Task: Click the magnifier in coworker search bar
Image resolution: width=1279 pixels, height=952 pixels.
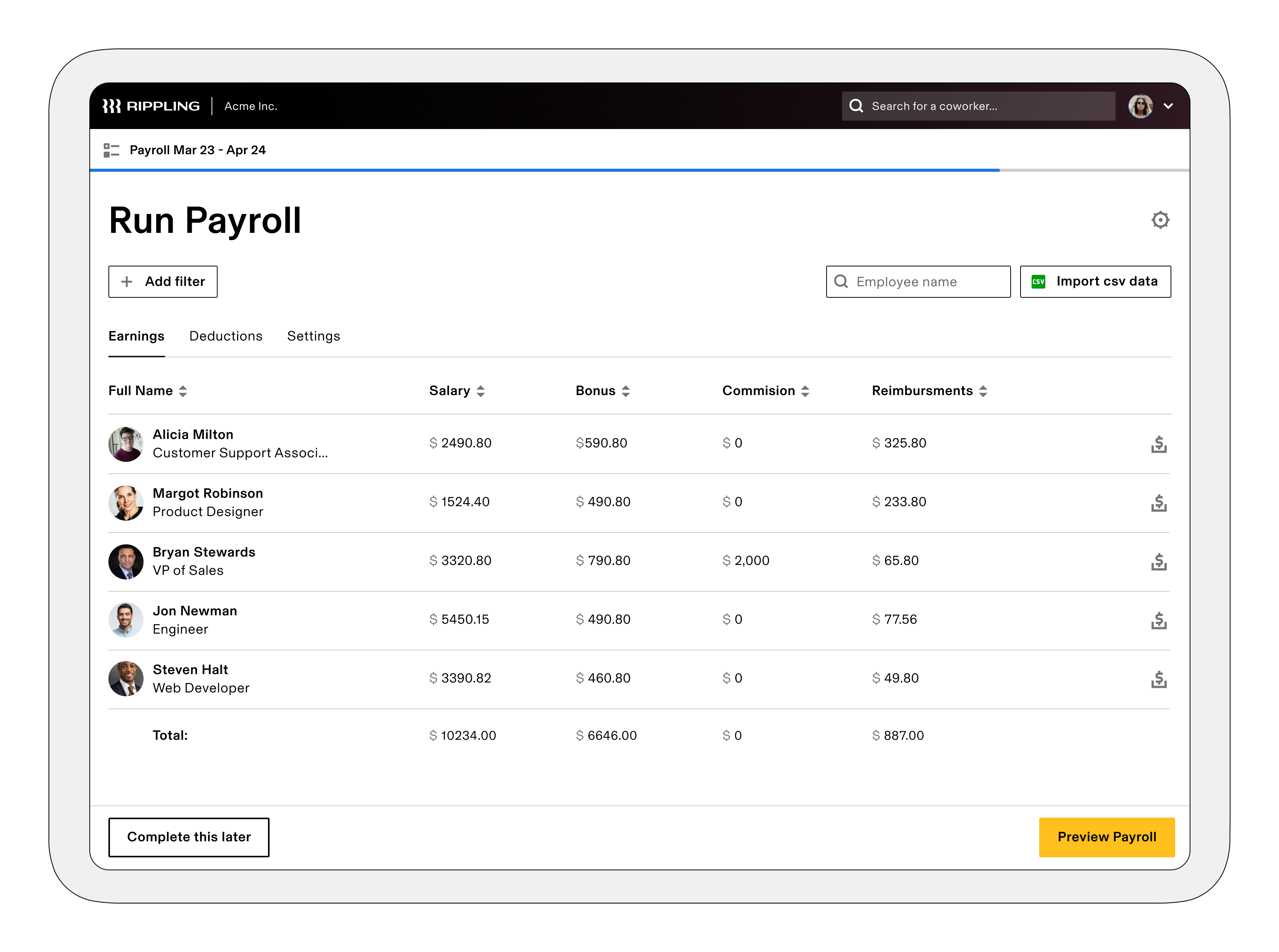Action: pos(856,106)
